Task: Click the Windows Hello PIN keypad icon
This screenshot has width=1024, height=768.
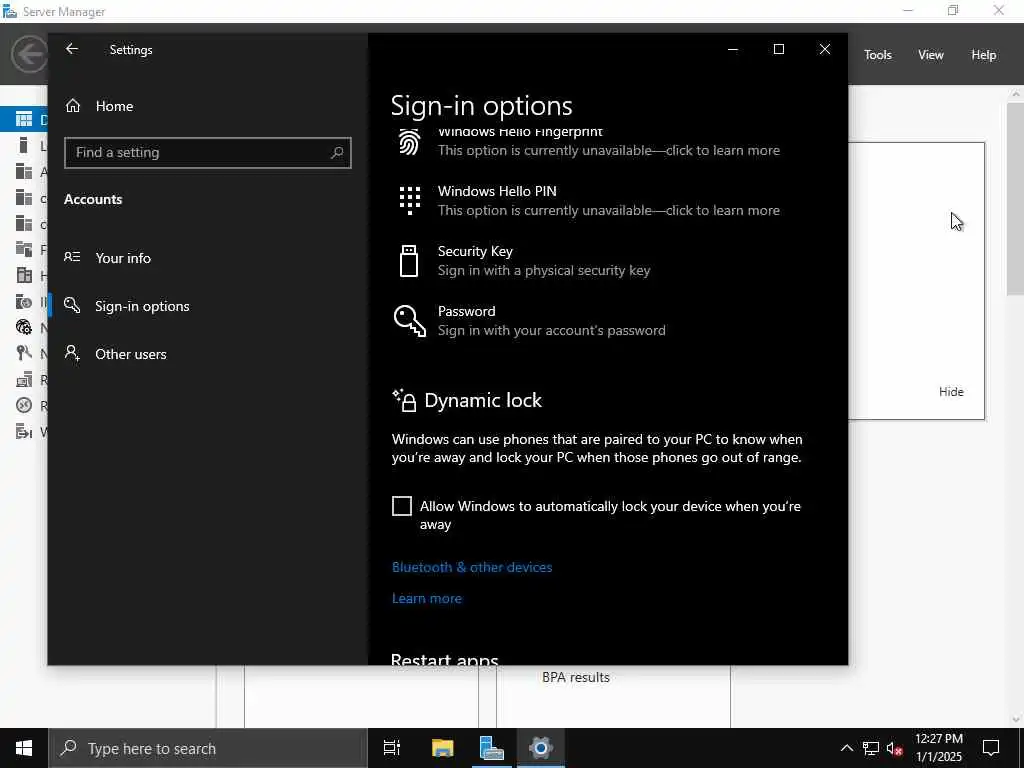Action: pos(409,200)
